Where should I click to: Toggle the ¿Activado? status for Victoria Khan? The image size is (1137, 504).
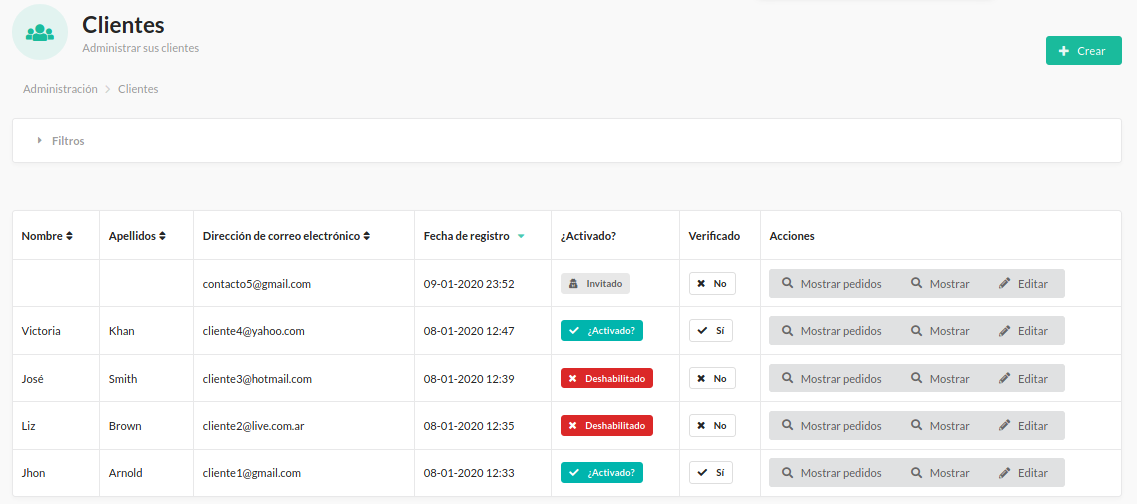(x=602, y=331)
